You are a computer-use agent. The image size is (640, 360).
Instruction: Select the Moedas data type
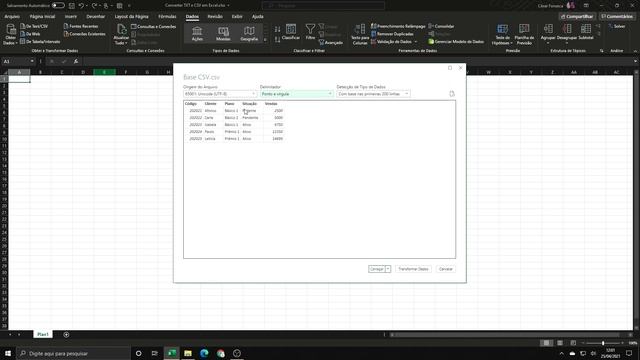pos(223,33)
